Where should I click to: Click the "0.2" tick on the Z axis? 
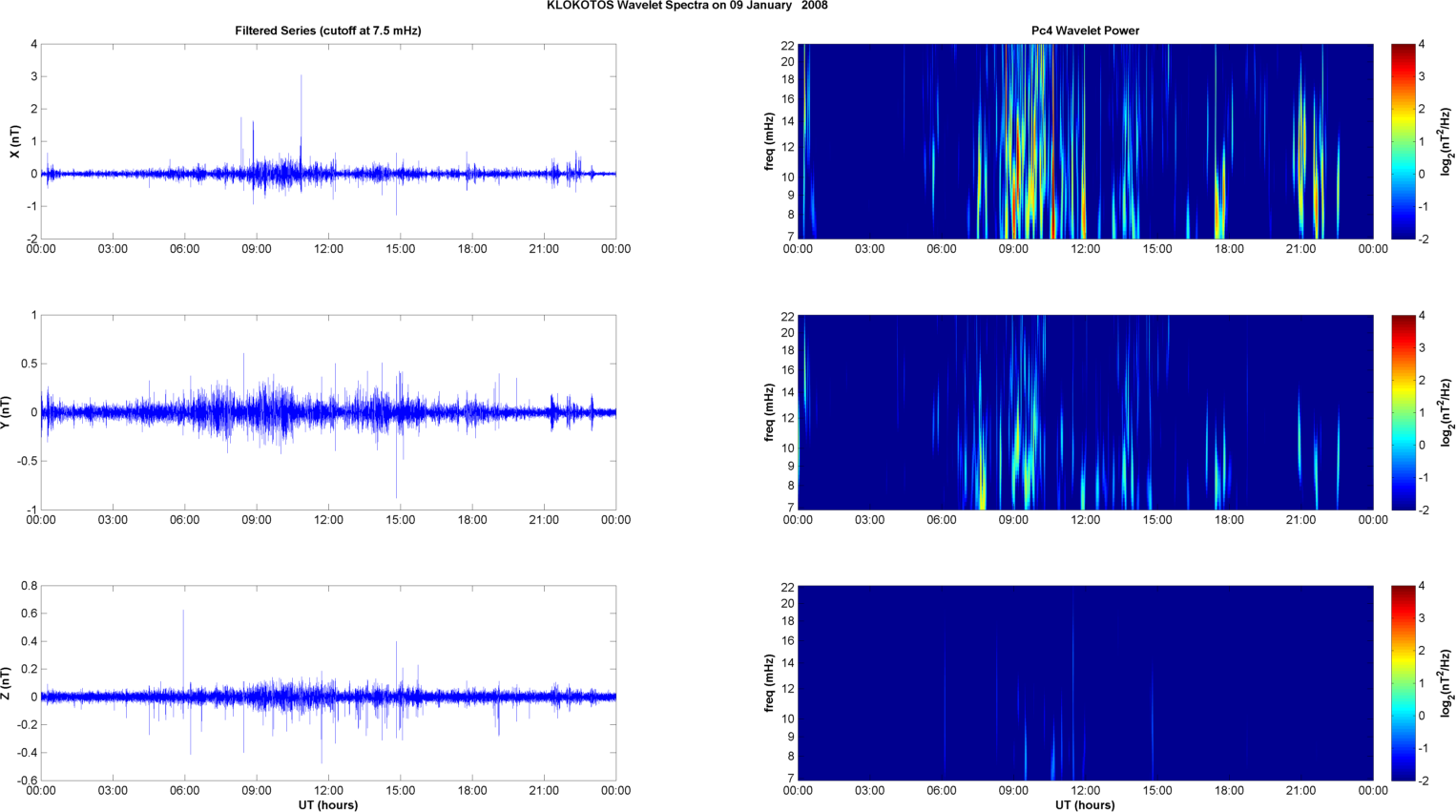(29, 669)
